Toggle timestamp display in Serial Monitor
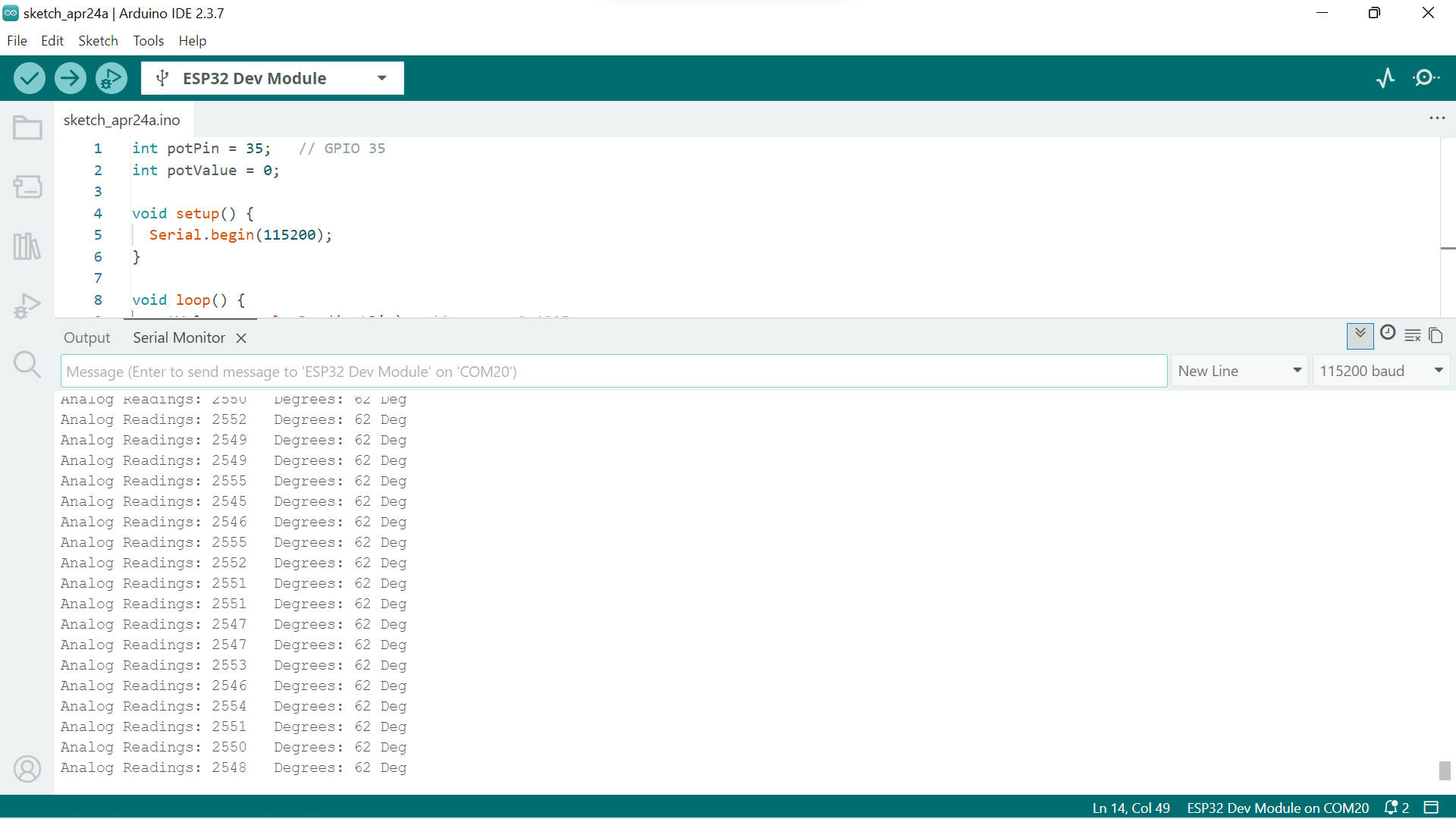The height and width of the screenshot is (819, 1456). pos(1388,333)
